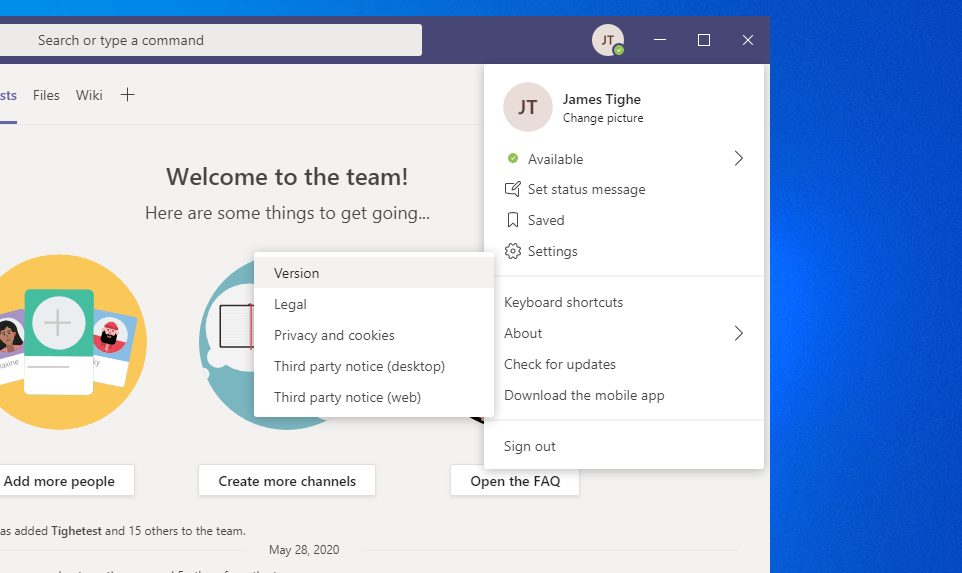The height and width of the screenshot is (573, 962).
Task: Switch to the Wiki tab
Action: tap(89, 95)
